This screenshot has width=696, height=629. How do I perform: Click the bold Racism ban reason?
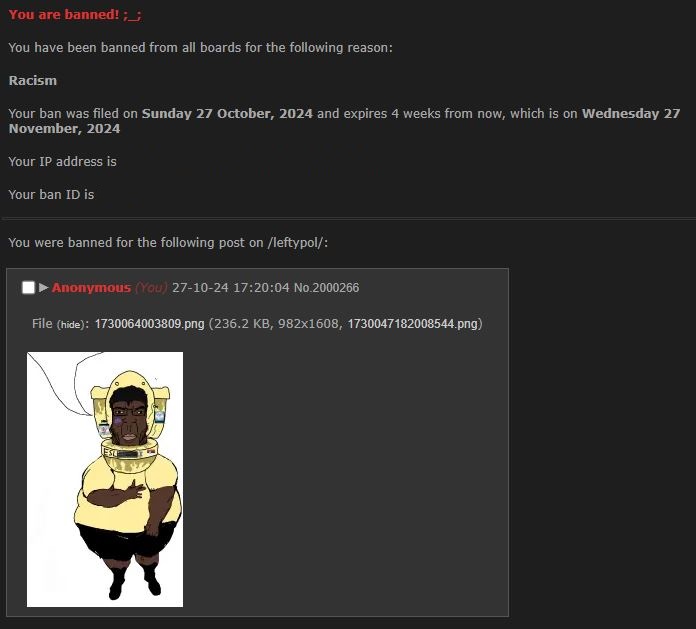click(x=33, y=80)
